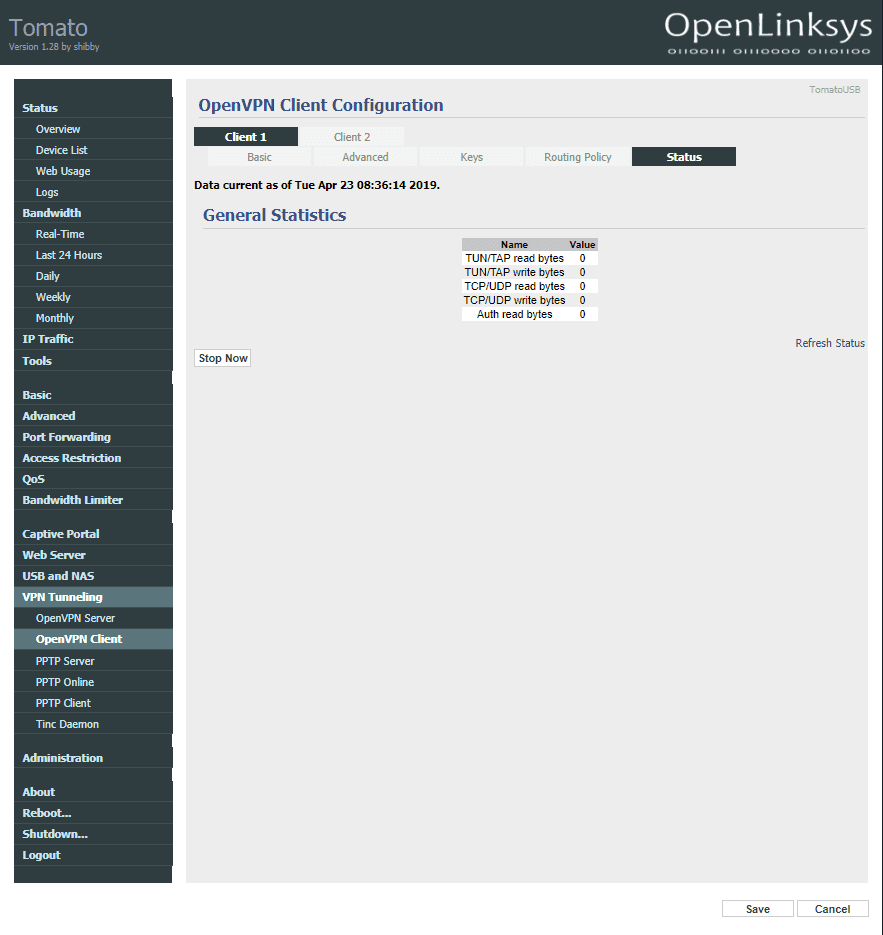Image resolution: width=883 pixels, height=935 pixels.
Task: Cancel pending configuration changes
Action: [x=832, y=908]
